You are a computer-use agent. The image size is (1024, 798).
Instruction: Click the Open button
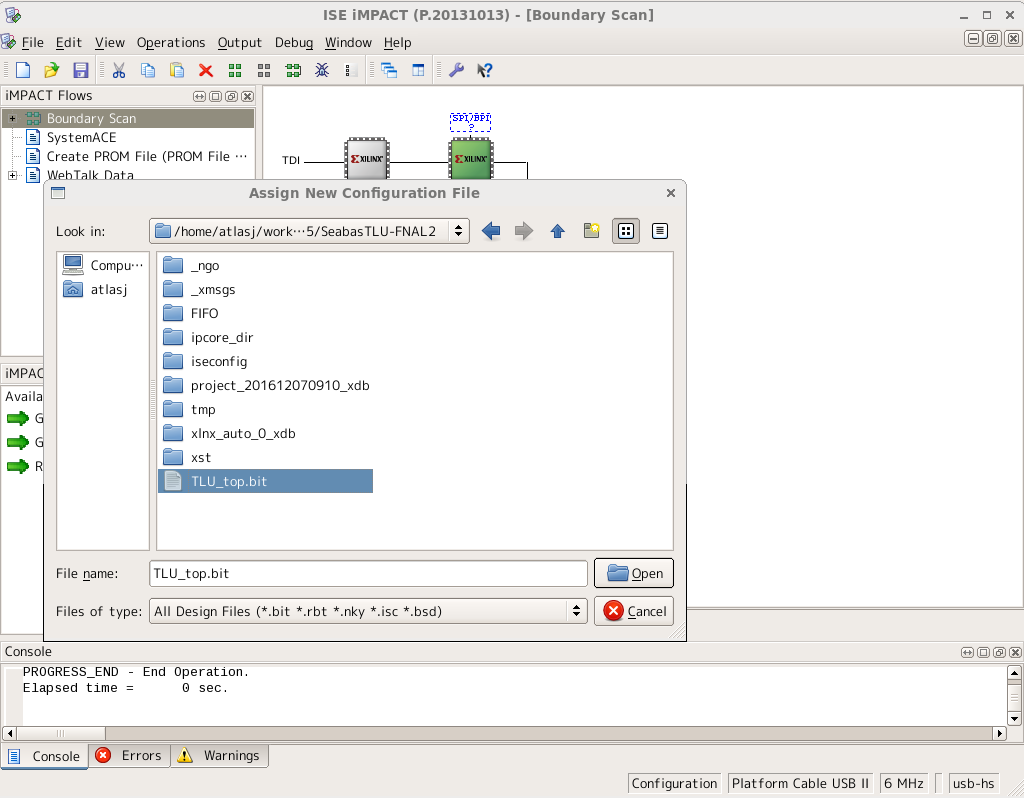click(x=634, y=573)
